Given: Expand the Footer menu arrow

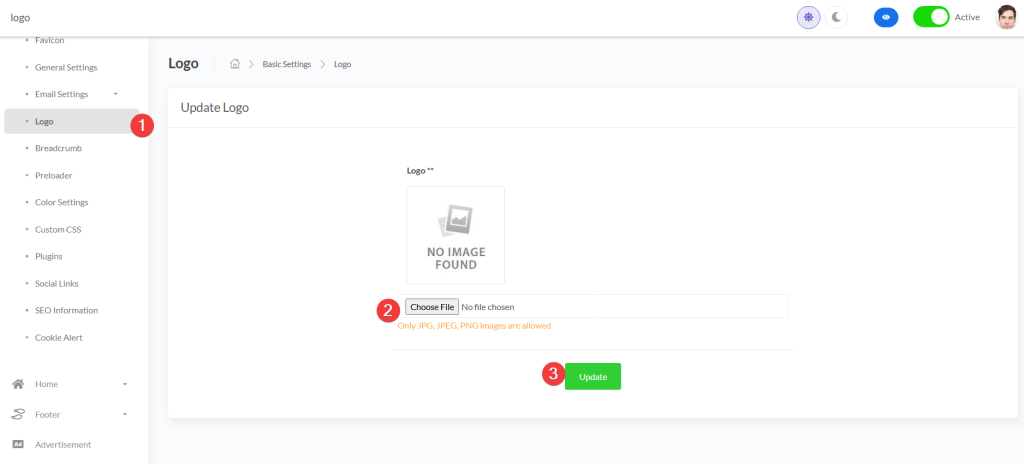Looking at the screenshot, I should tap(125, 414).
